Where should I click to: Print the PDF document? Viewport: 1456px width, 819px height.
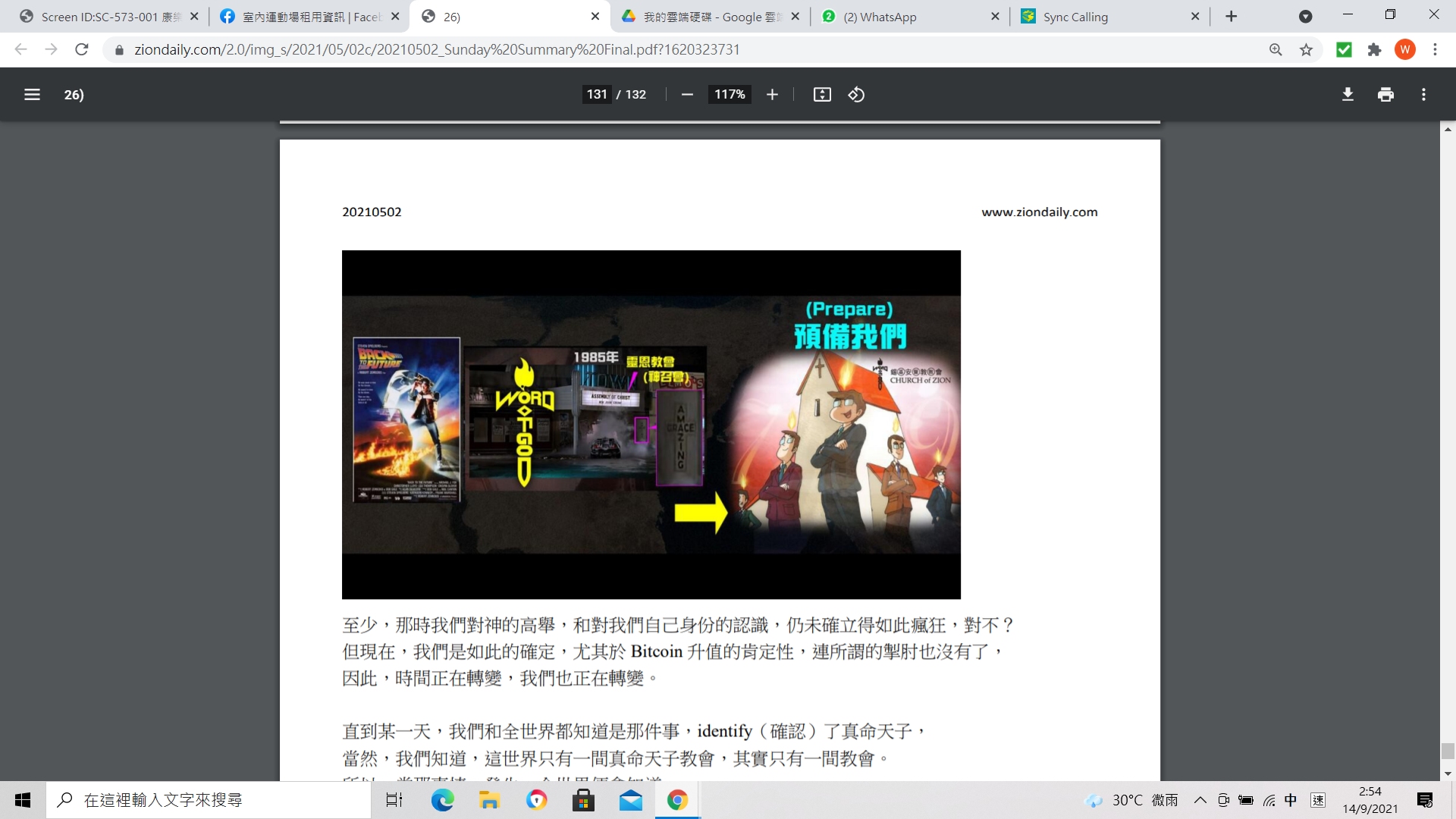(x=1385, y=95)
